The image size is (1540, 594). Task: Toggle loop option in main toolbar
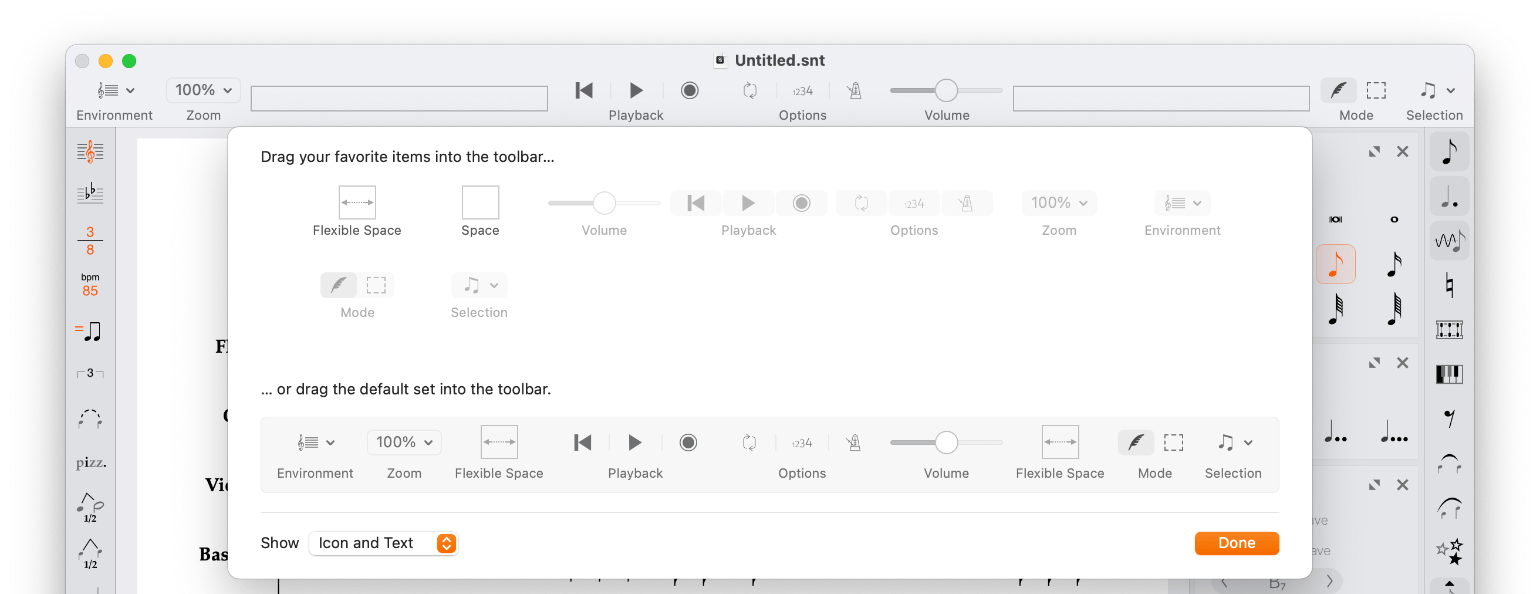click(x=750, y=90)
